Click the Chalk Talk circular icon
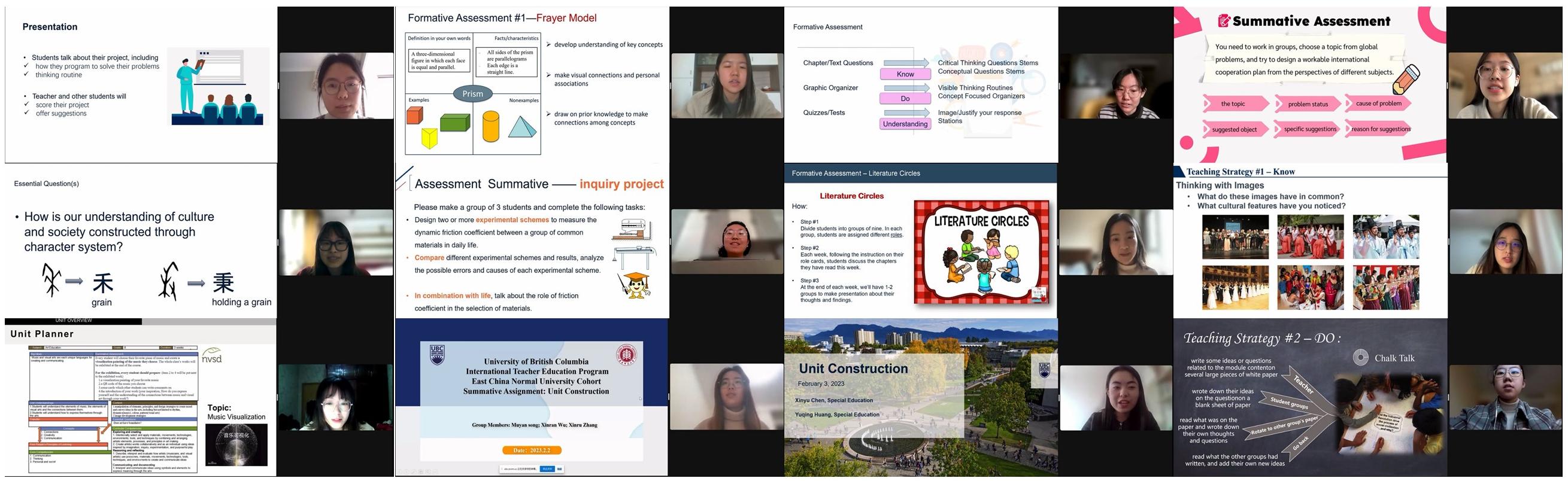The width and height of the screenshot is (1568, 481). point(1360,358)
